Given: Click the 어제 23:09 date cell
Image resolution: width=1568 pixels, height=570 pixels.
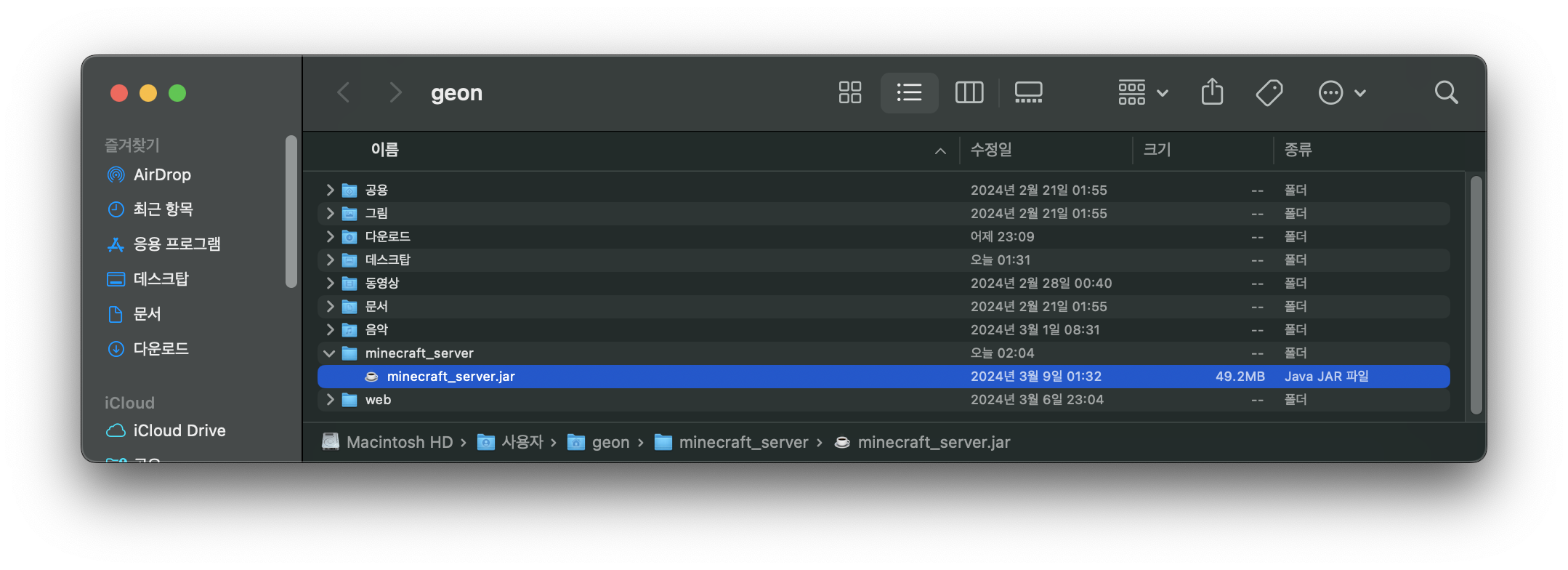Looking at the screenshot, I should click(x=1002, y=236).
